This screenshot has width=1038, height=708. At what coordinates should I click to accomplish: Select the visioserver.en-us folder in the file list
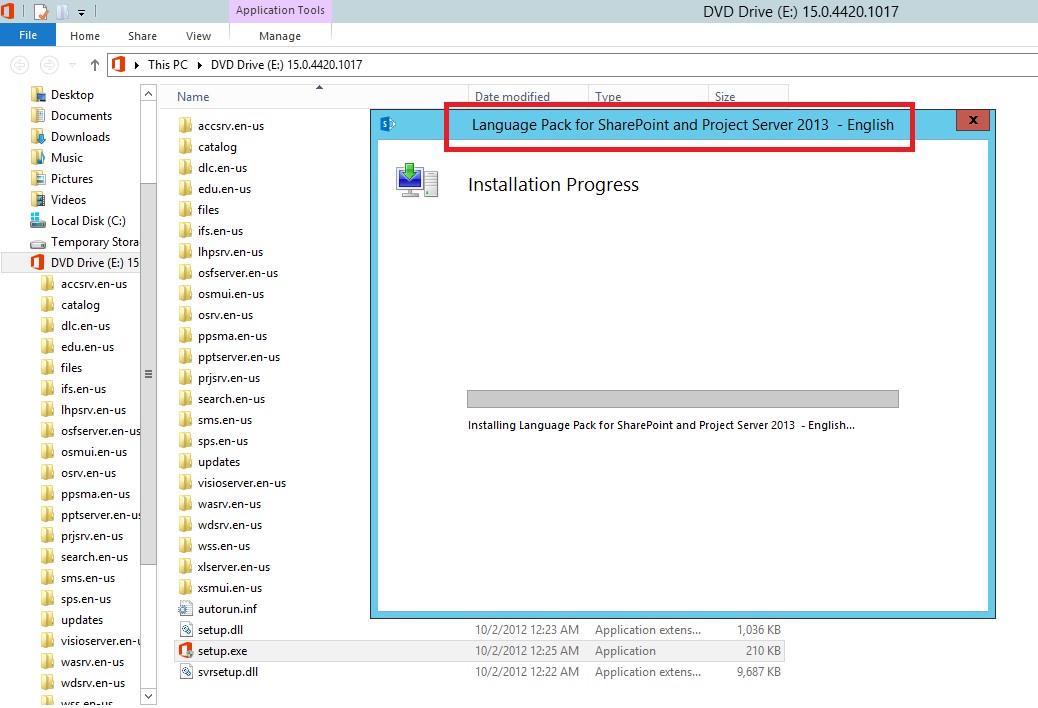(x=242, y=483)
